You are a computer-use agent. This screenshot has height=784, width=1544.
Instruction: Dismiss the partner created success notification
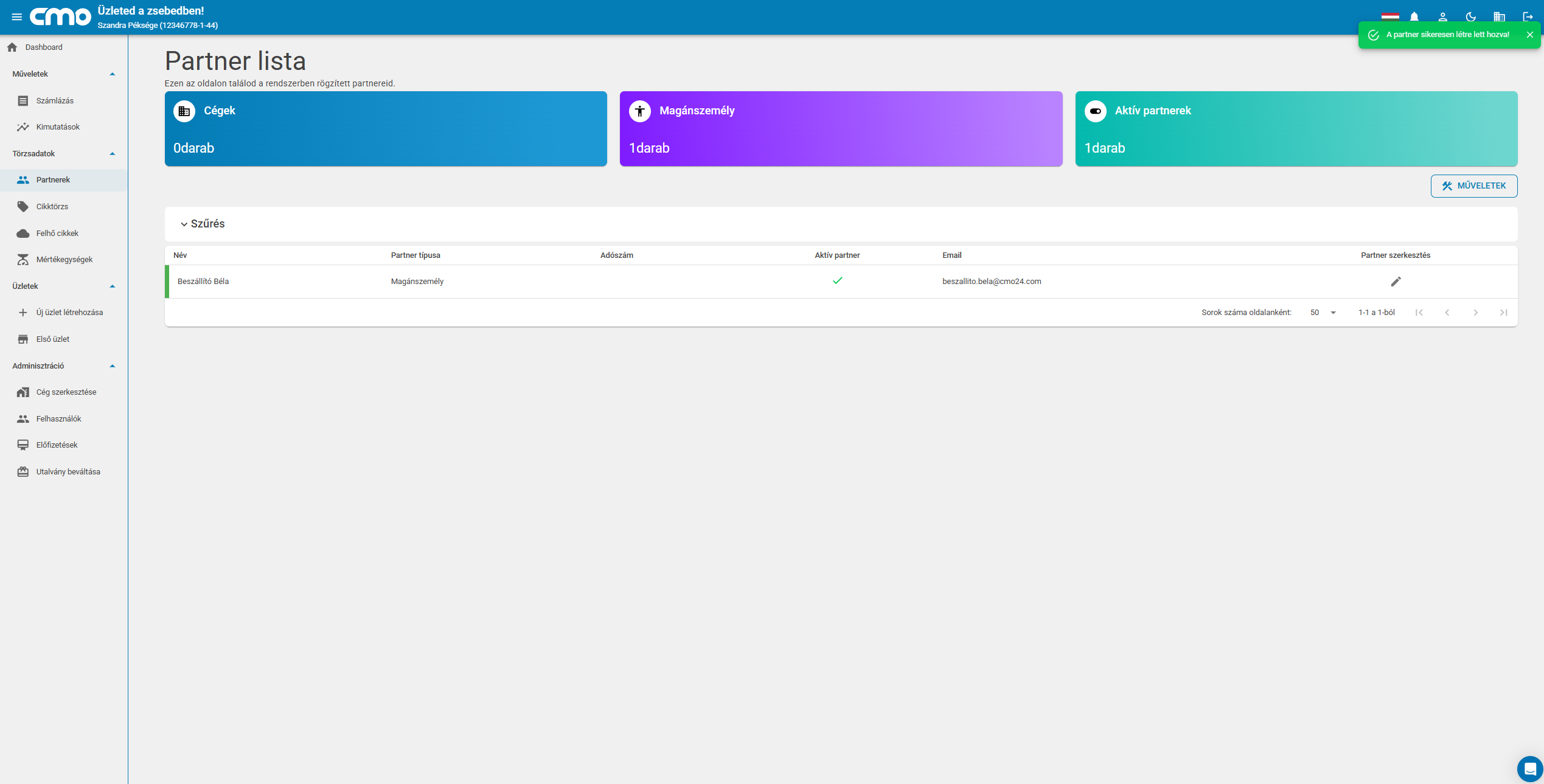pos(1529,35)
